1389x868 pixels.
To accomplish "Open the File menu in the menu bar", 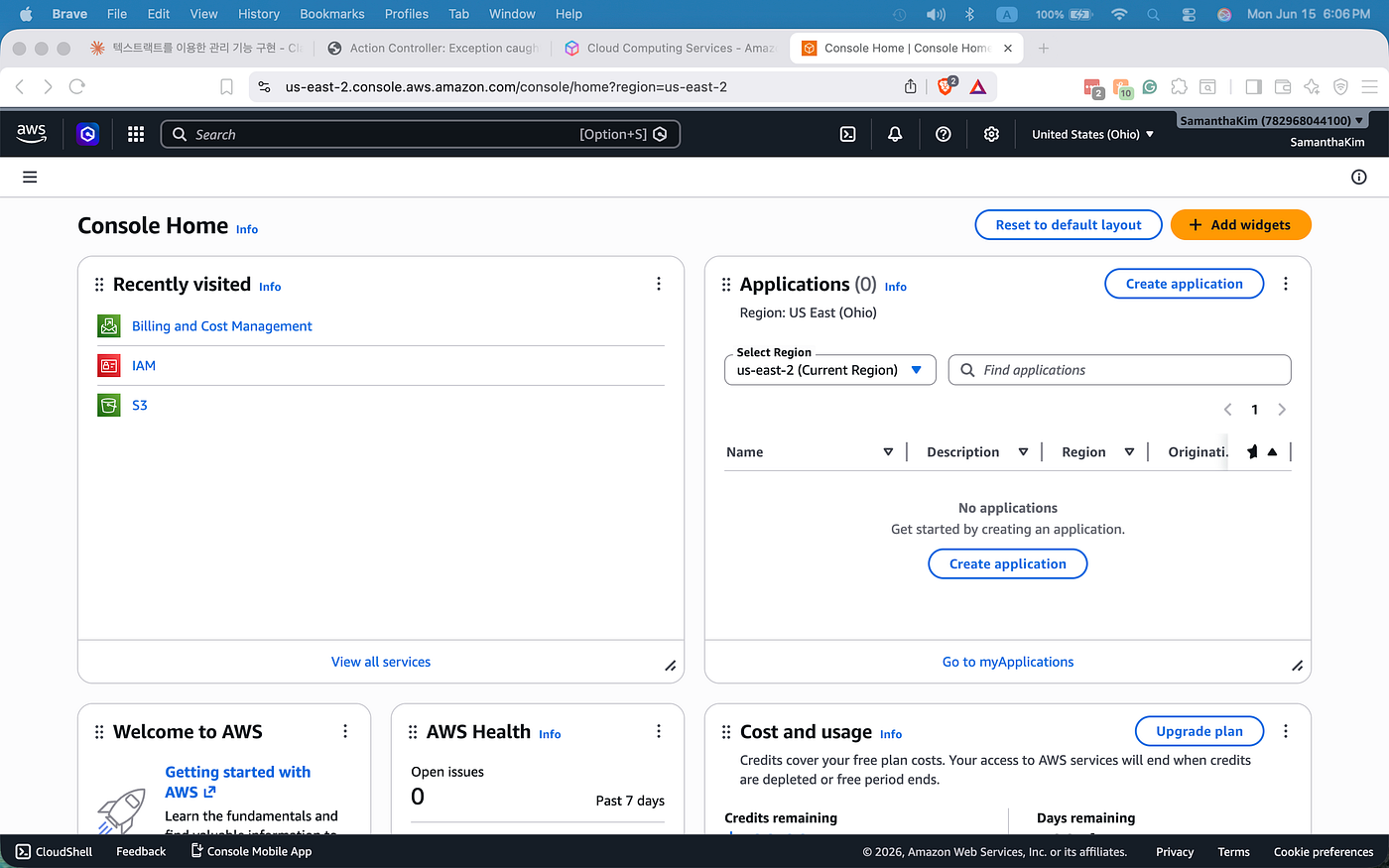I will click(117, 14).
